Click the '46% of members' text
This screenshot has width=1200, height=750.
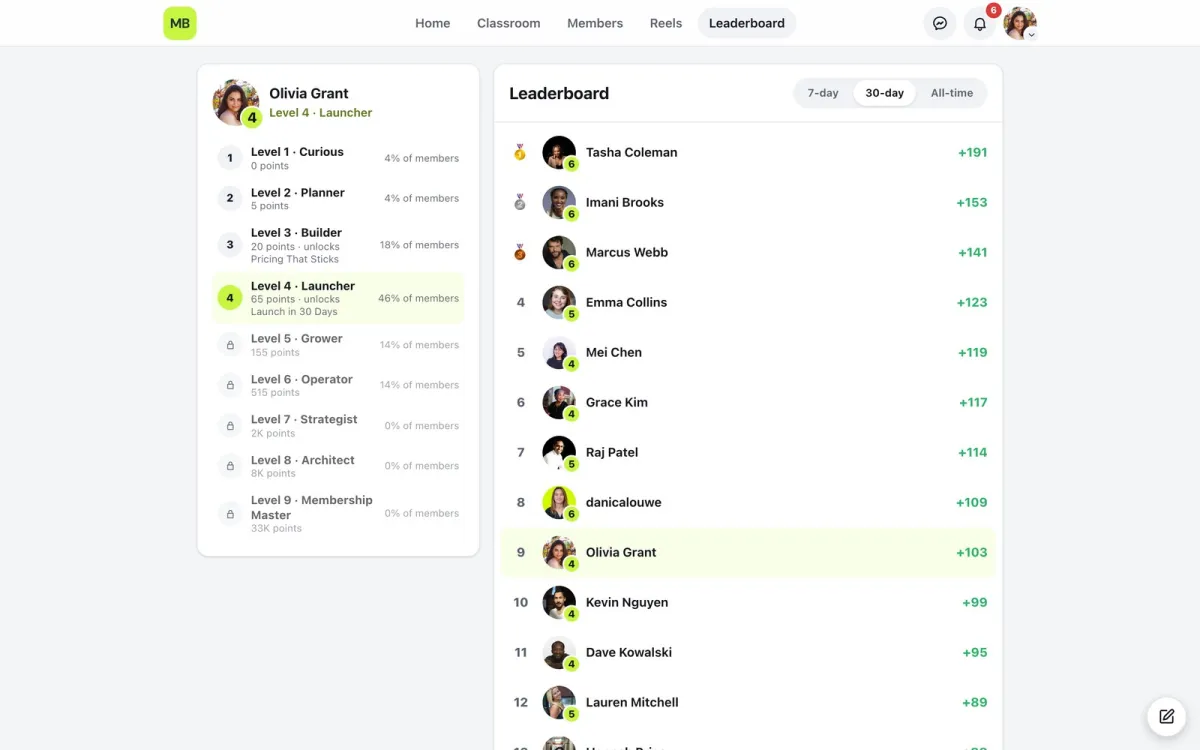[419, 298]
